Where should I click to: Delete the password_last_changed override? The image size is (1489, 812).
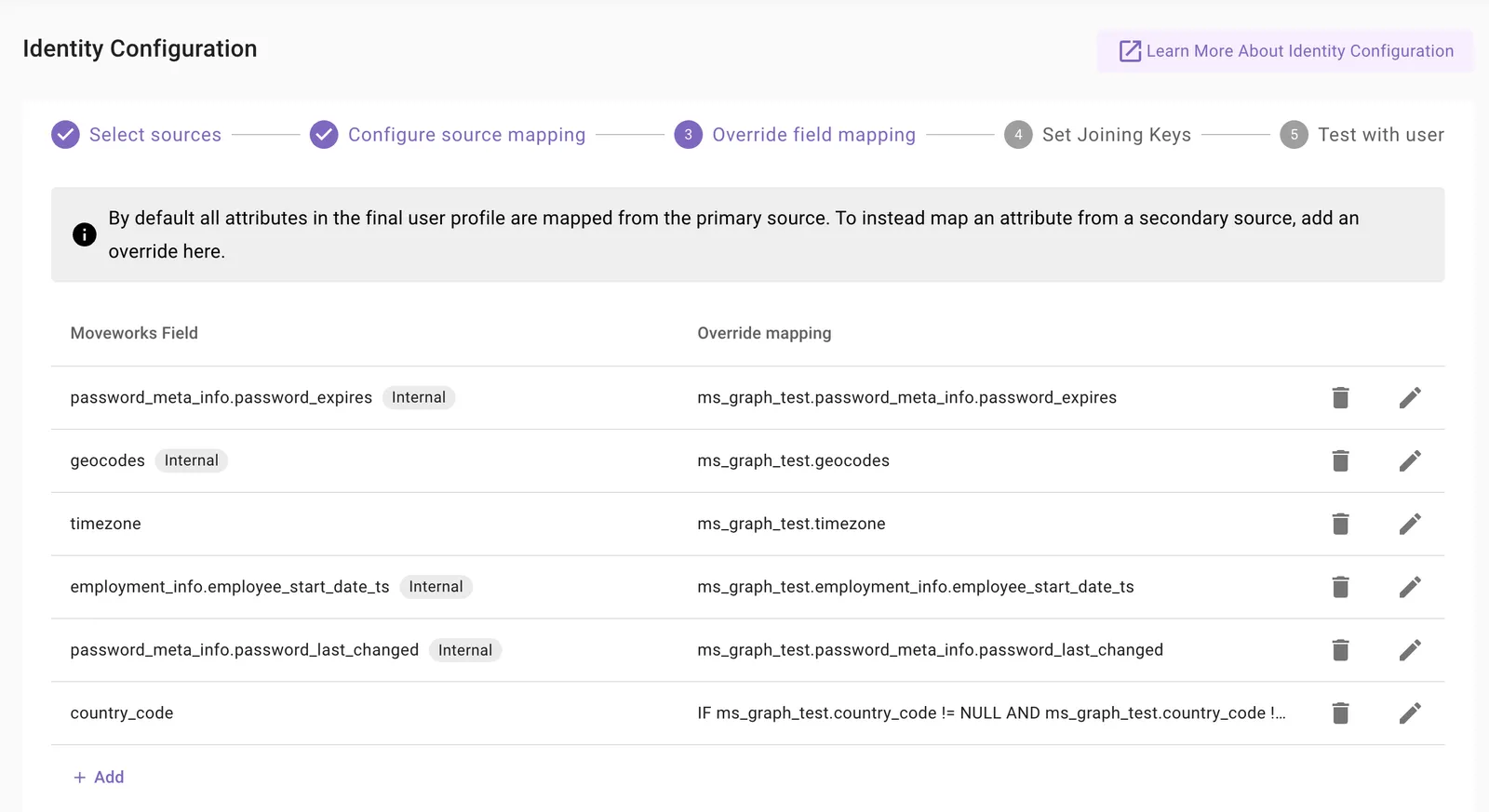point(1340,650)
